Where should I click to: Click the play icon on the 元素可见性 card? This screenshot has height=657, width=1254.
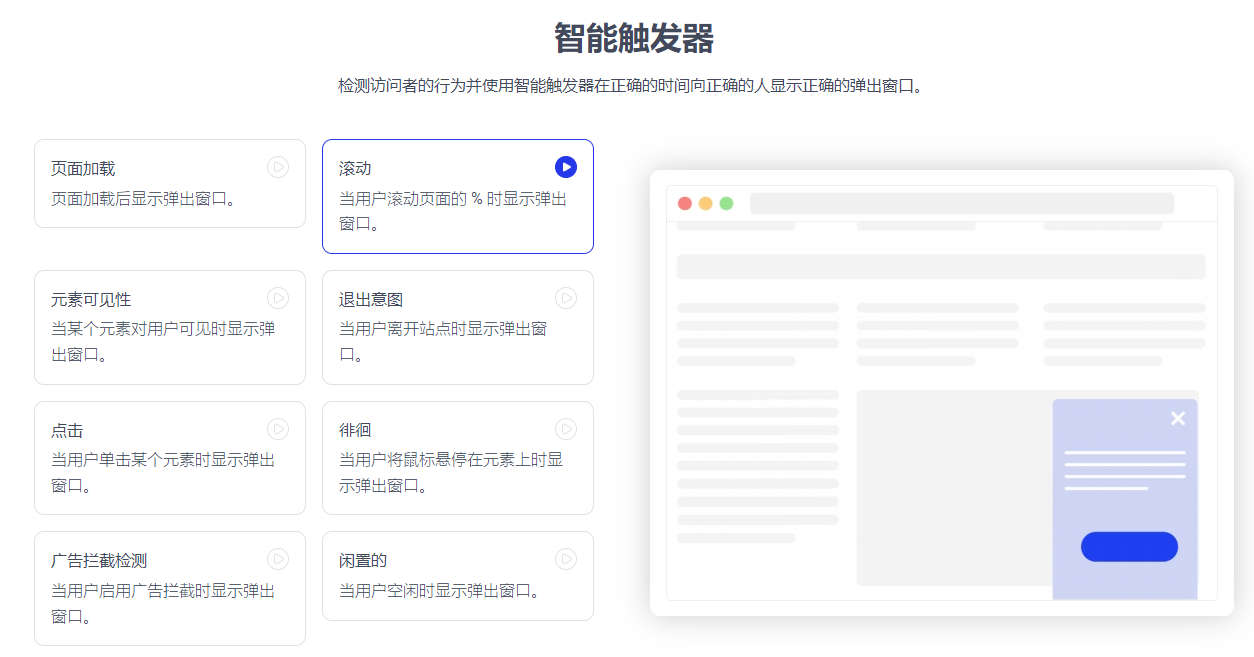(x=278, y=298)
